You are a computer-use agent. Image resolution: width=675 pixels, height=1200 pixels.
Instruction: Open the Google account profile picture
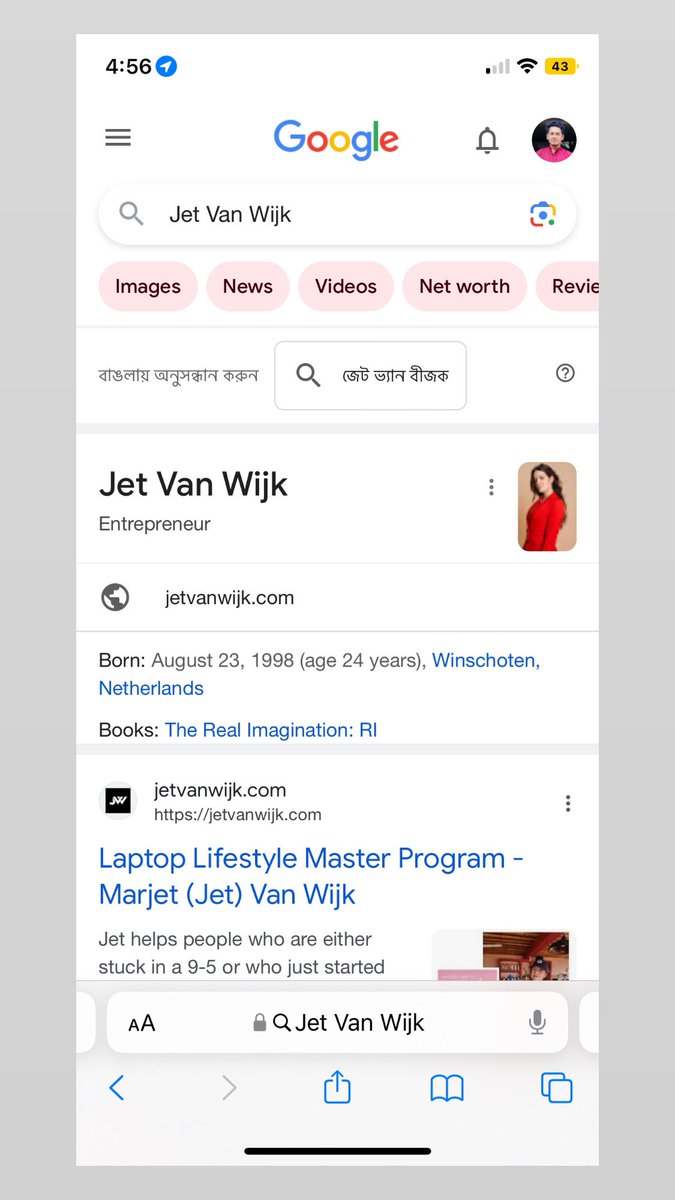[554, 140]
